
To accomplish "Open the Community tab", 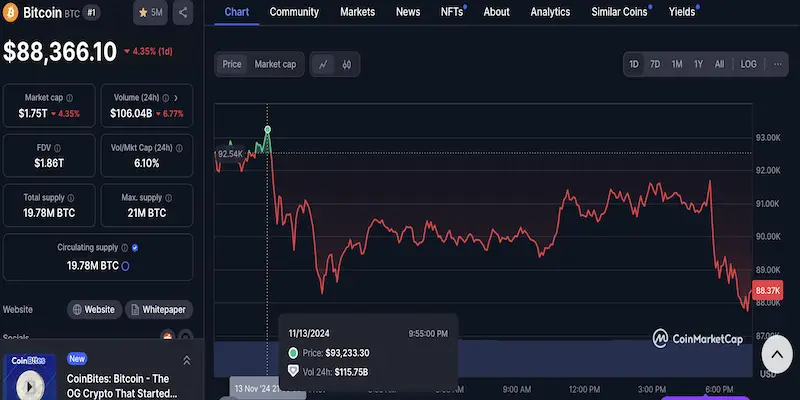I will click(294, 12).
